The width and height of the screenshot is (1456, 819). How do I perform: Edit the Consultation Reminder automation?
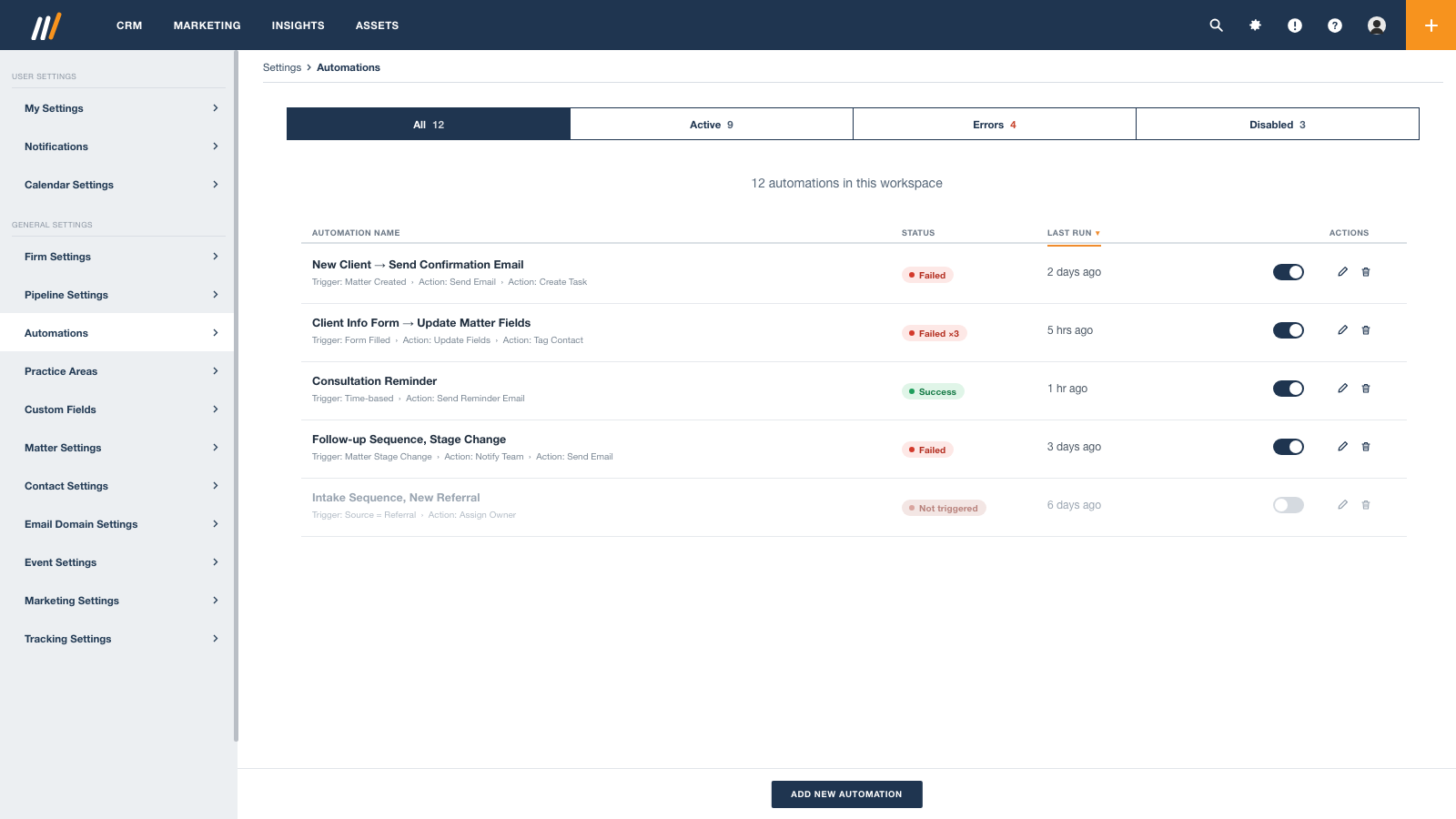[x=1342, y=389]
